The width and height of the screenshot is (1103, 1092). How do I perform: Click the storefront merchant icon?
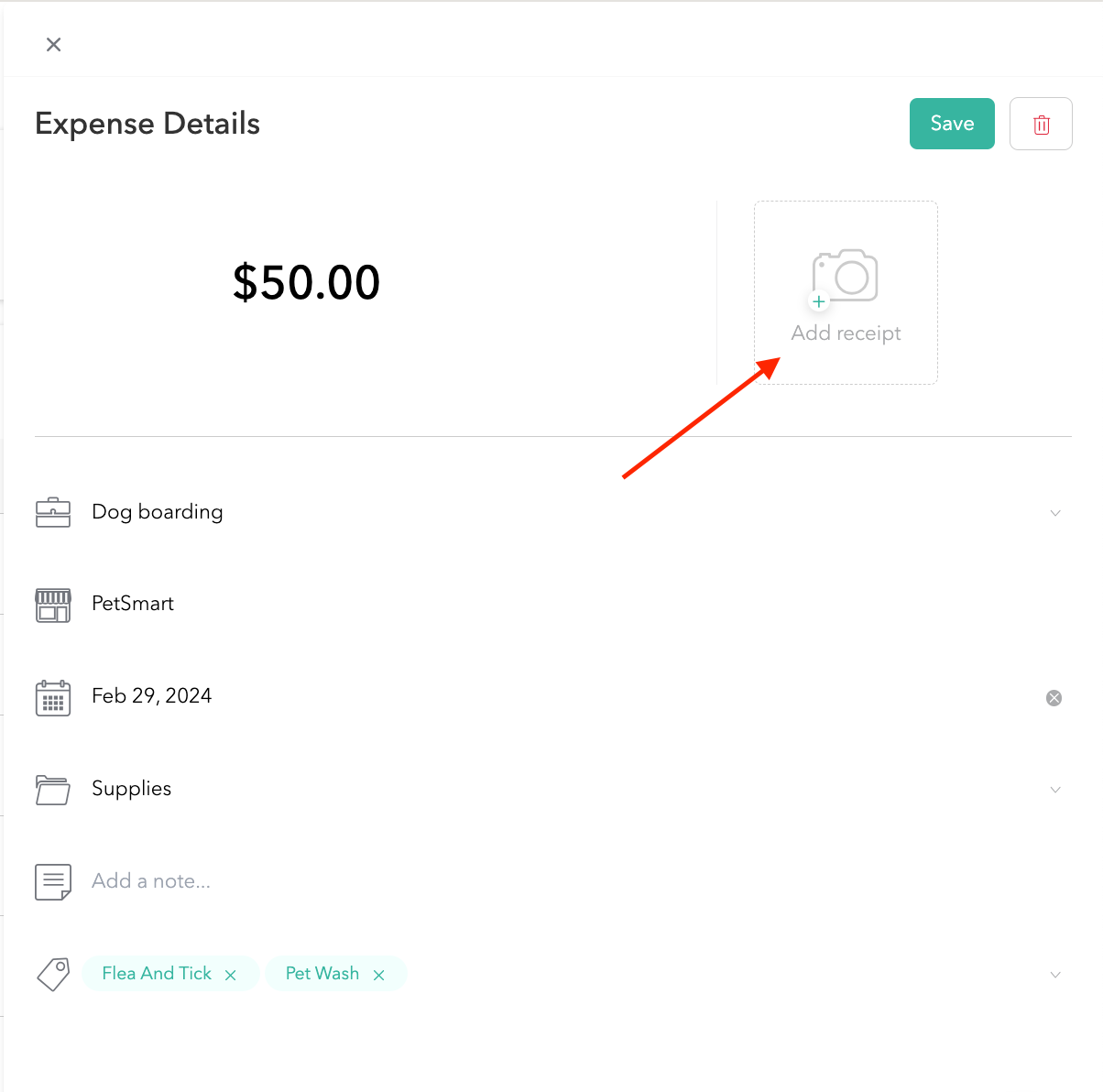53,605
